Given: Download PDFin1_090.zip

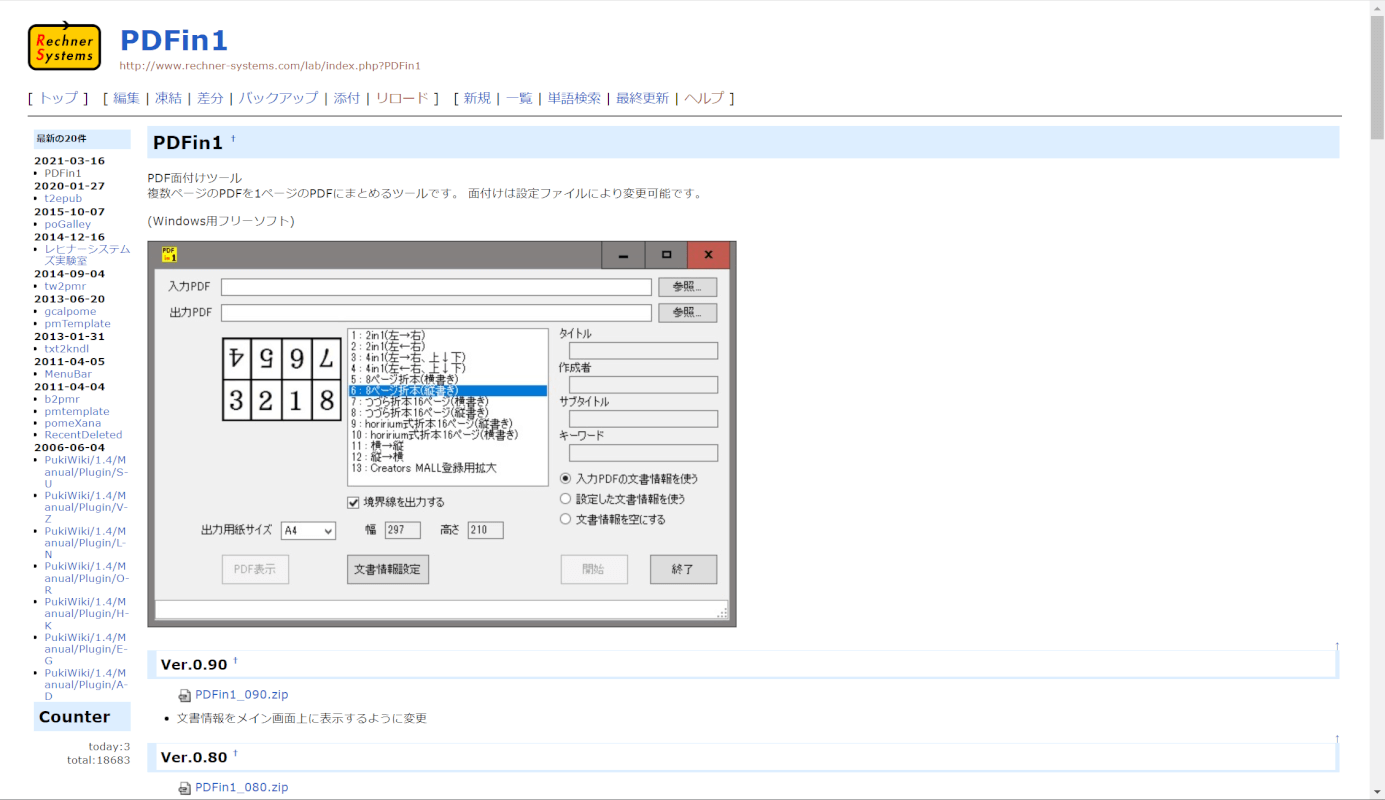Looking at the screenshot, I should click(x=241, y=695).
